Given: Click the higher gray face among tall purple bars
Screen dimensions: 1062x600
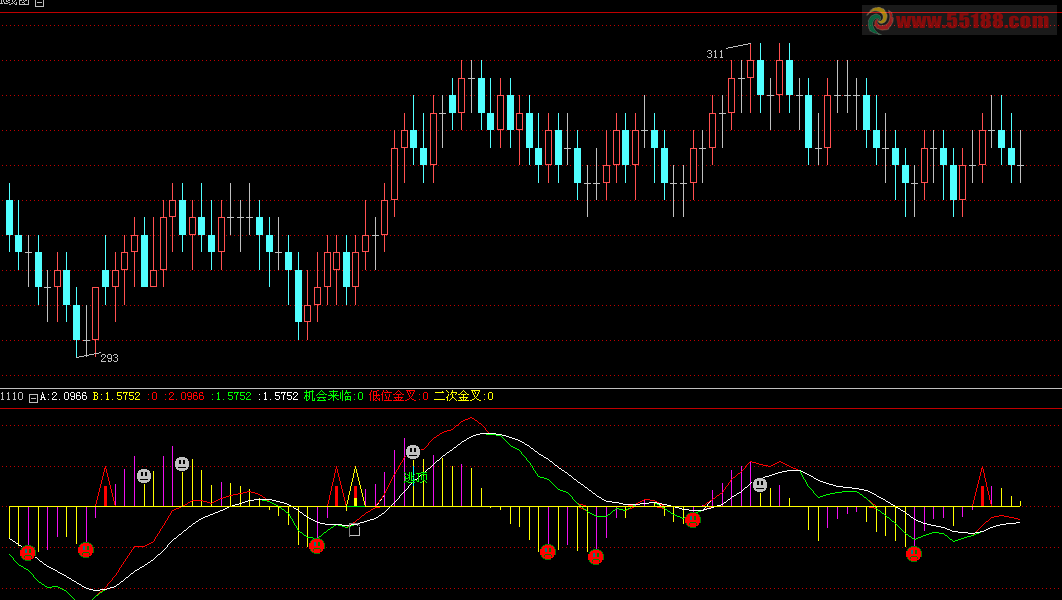Looking at the screenshot, I should point(182,464).
